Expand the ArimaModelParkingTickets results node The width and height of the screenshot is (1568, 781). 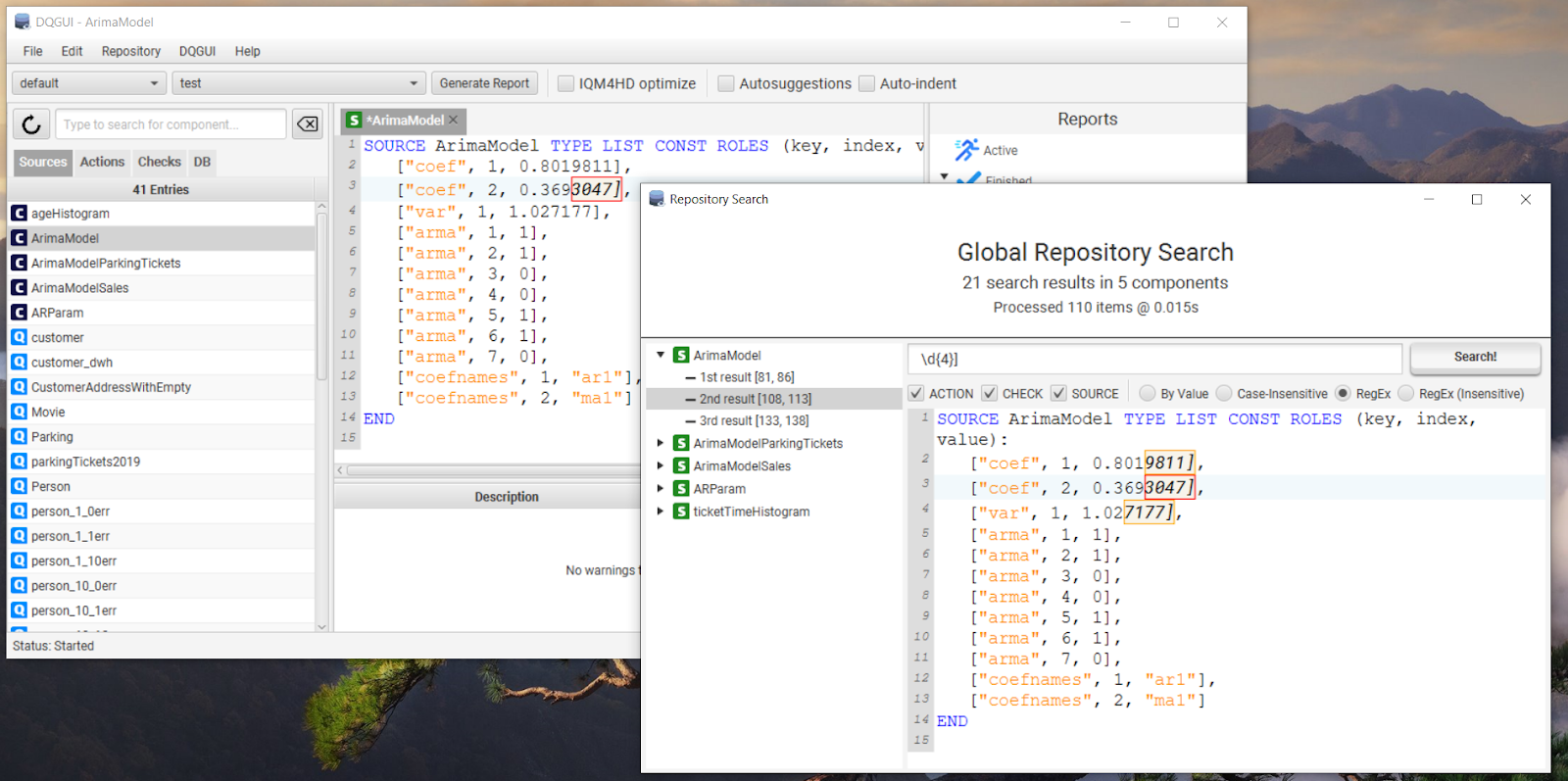click(x=661, y=444)
